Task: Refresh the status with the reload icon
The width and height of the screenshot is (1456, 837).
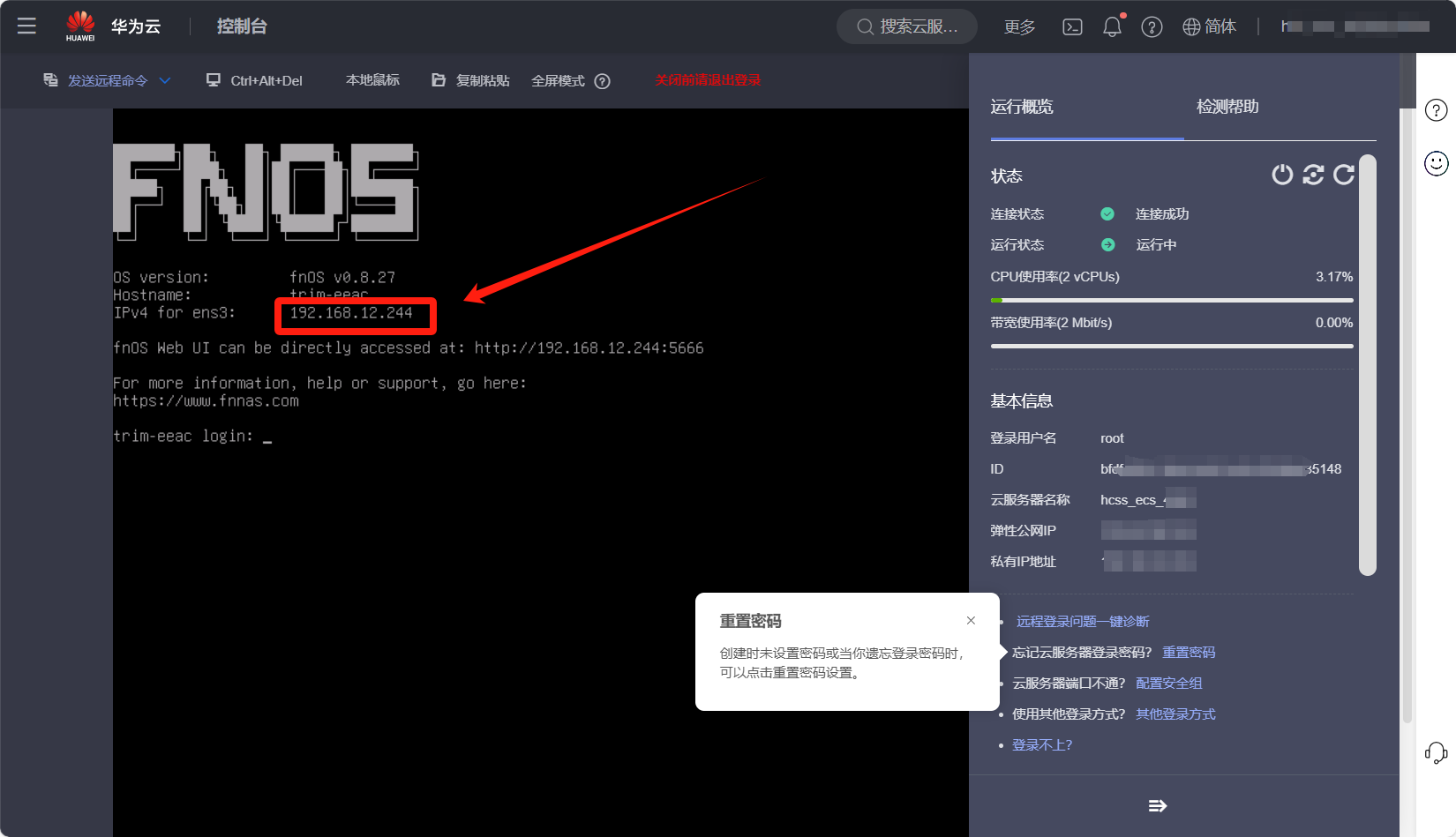Action: [x=1344, y=175]
